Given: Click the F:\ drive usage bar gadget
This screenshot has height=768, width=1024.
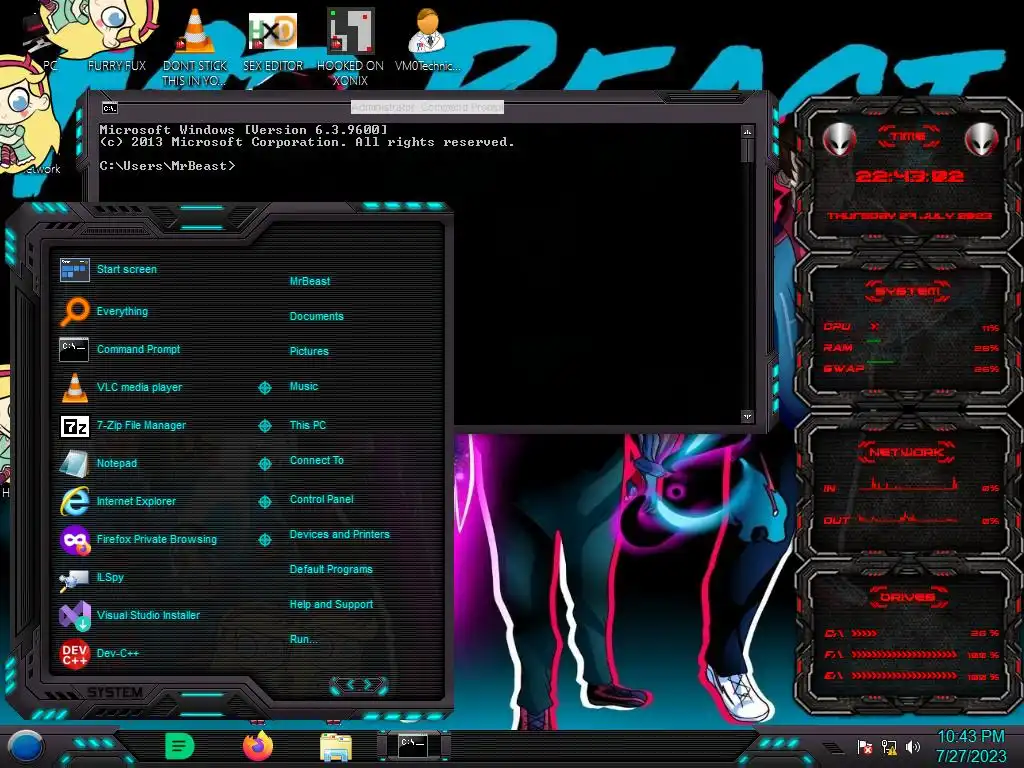Looking at the screenshot, I should pos(912,654).
